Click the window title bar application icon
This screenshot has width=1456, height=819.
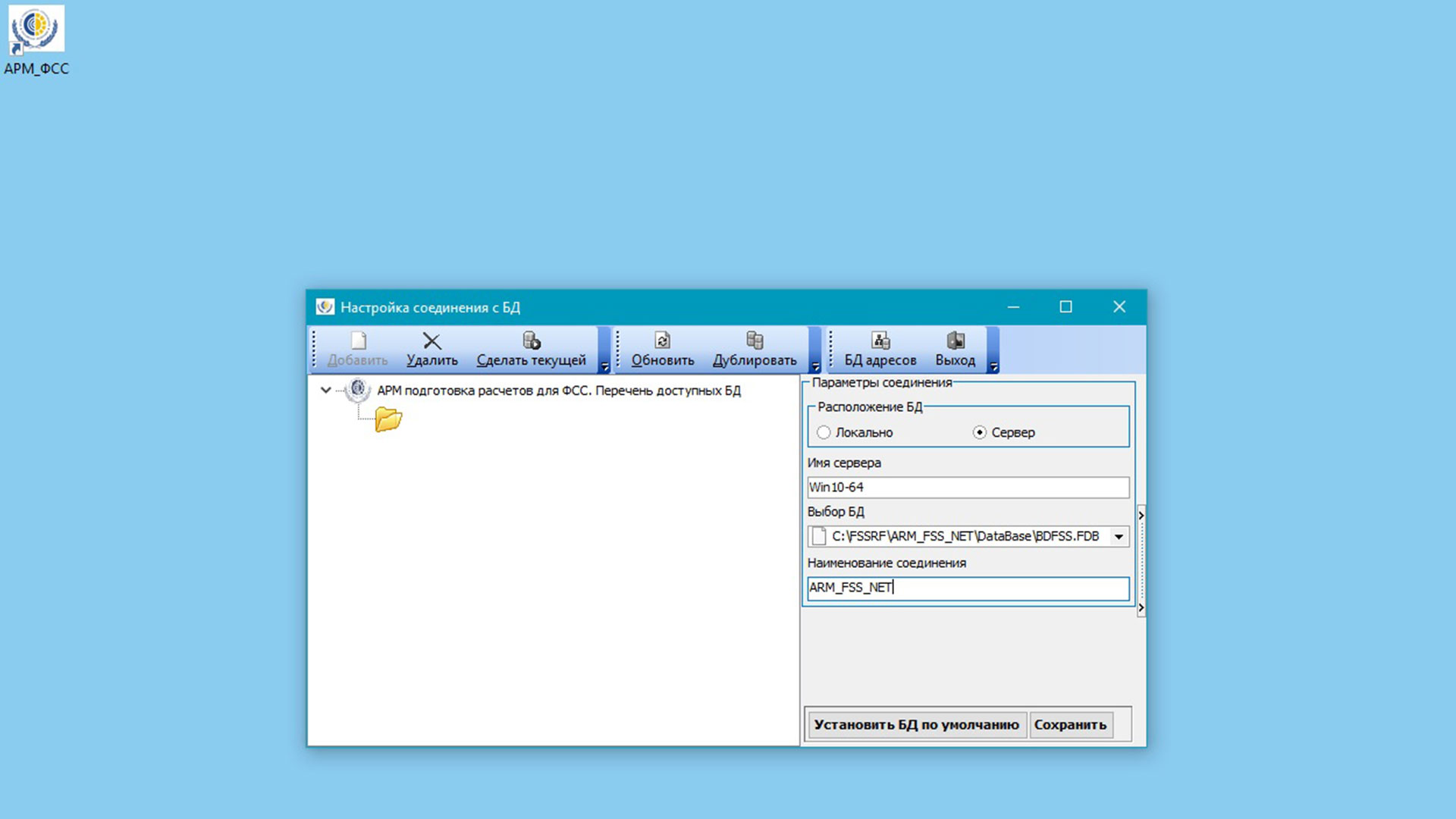(325, 306)
